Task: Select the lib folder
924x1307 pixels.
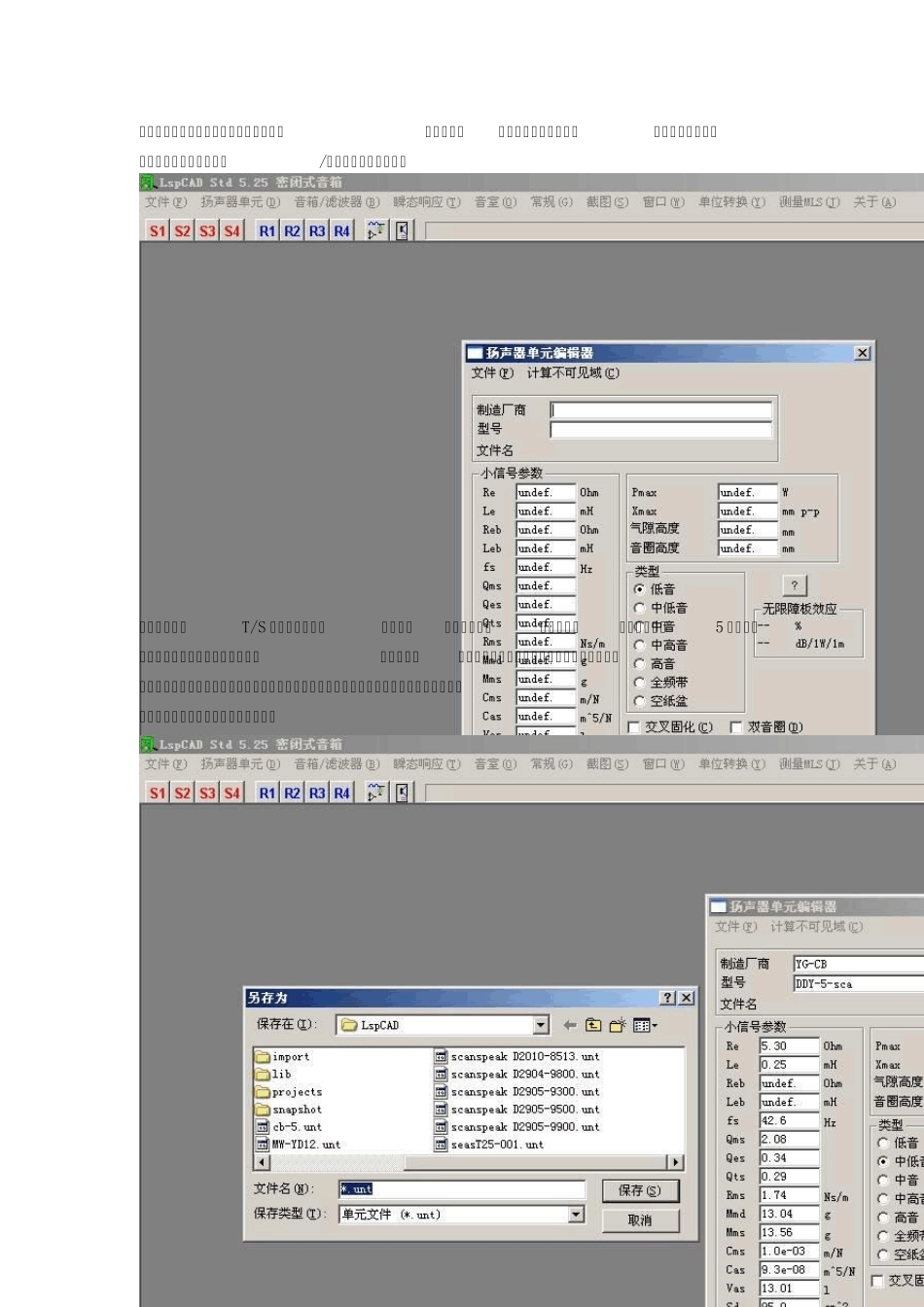Action: click(x=273, y=1075)
